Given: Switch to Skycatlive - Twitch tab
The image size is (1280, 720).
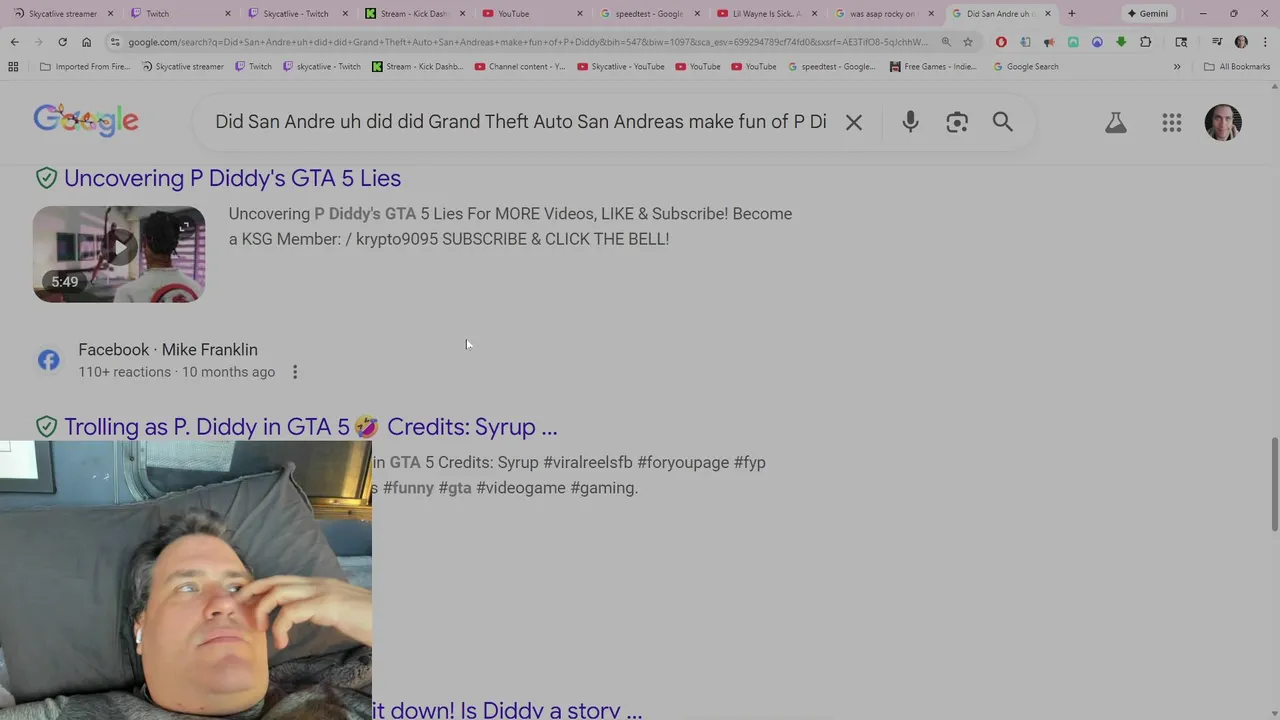Looking at the screenshot, I should pos(296,14).
